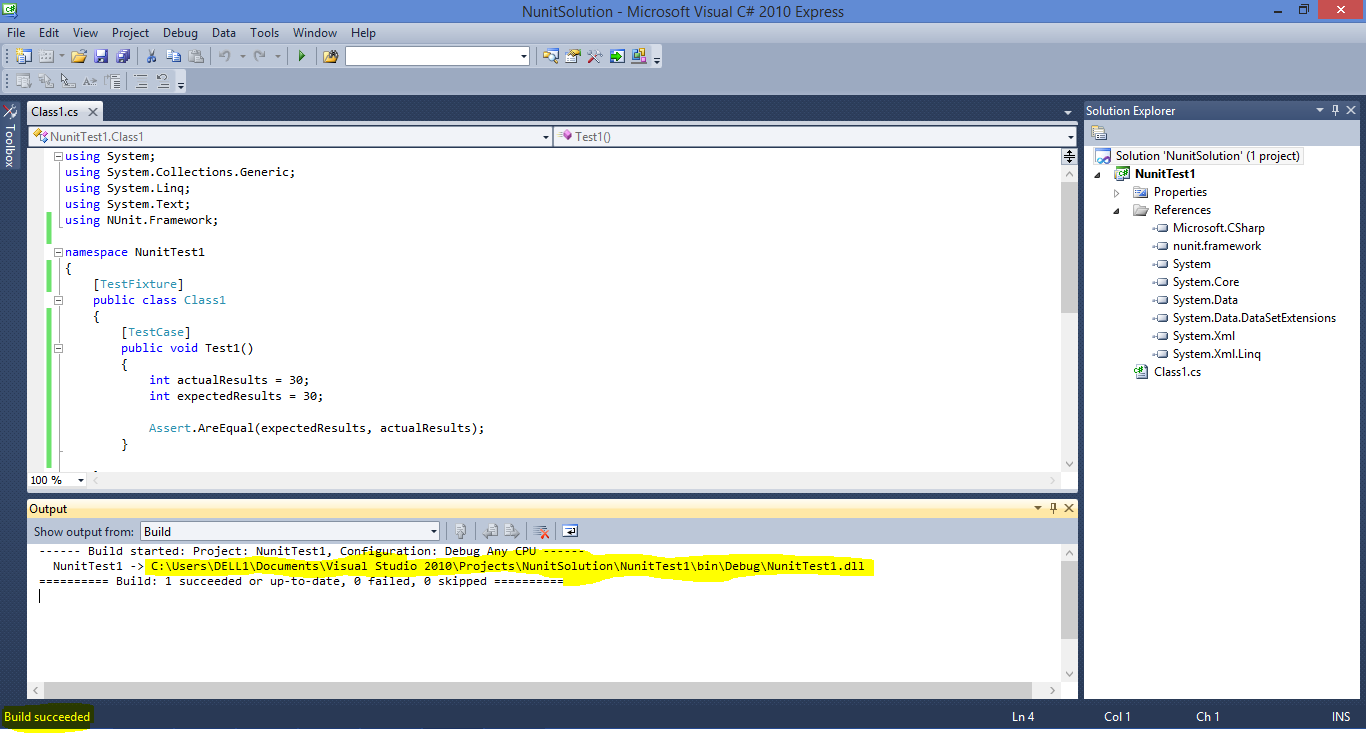Pin the Solution Explorer panel
The height and width of the screenshot is (733, 1366).
click(1334, 110)
